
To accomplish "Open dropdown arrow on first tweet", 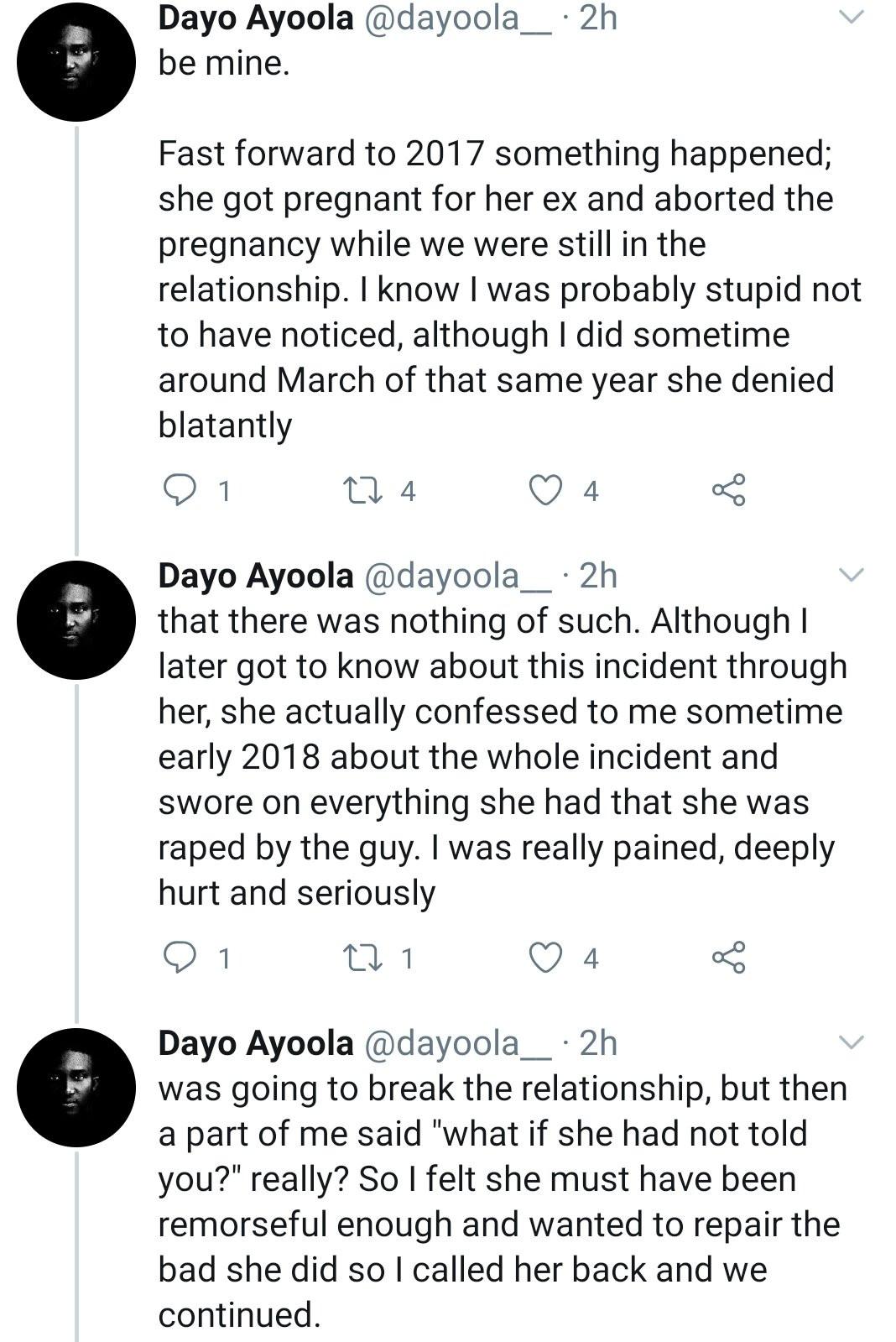I will pos(851,18).
